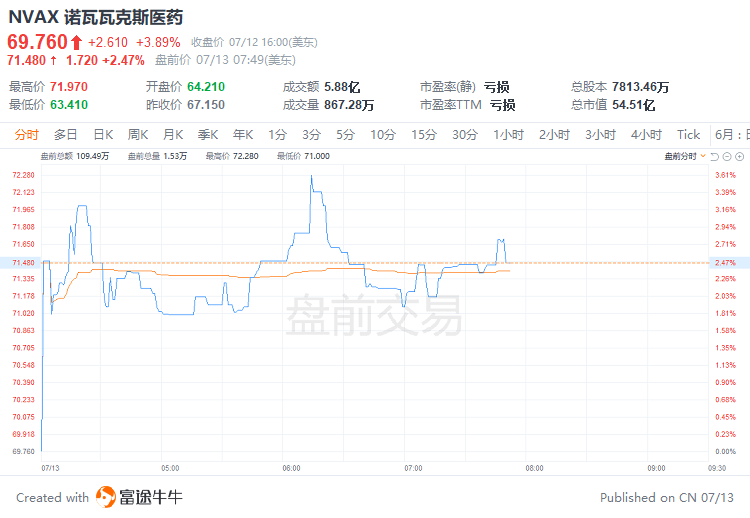Click 成交量 value 867.28万
Image resolution: width=750 pixels, height=518 pixels.
pos(349,105)
